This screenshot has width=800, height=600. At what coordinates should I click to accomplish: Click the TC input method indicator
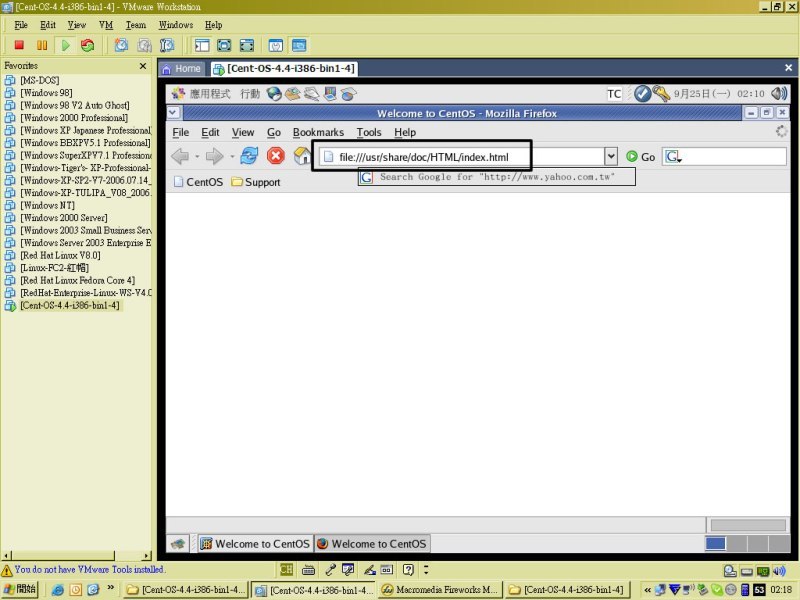[614, 94]
